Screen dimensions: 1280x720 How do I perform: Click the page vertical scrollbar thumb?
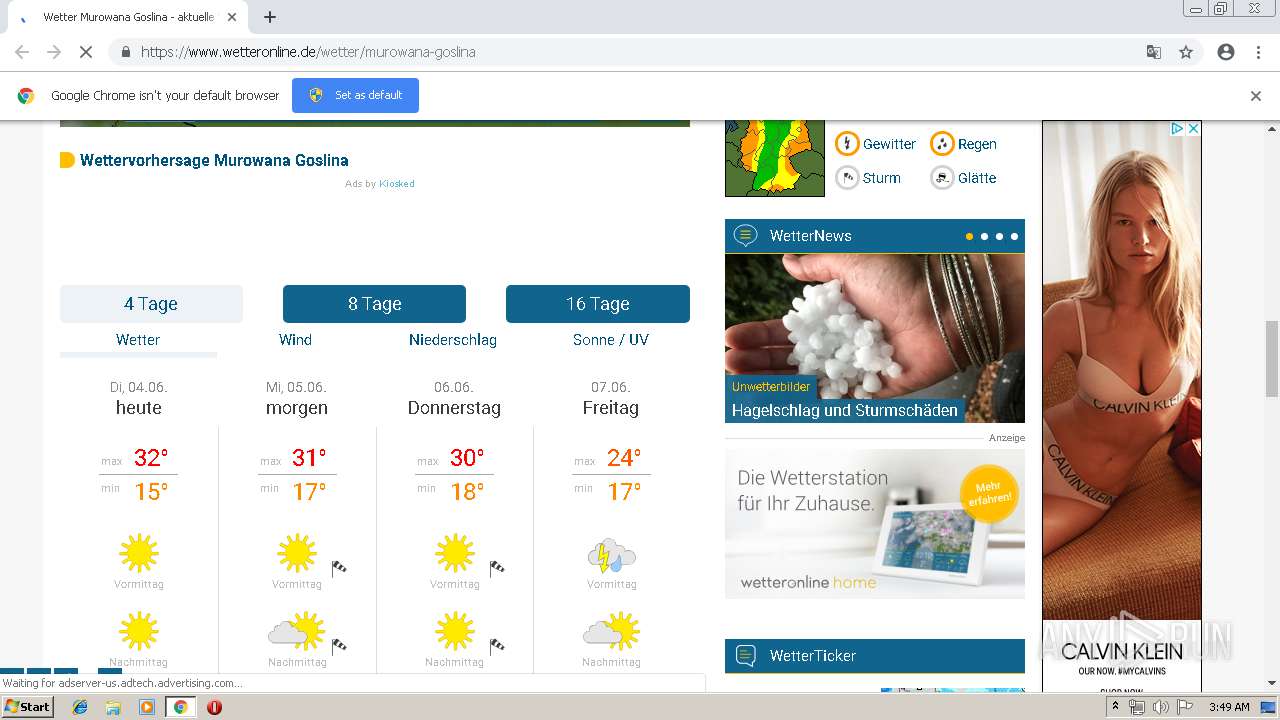(1272, 358)
